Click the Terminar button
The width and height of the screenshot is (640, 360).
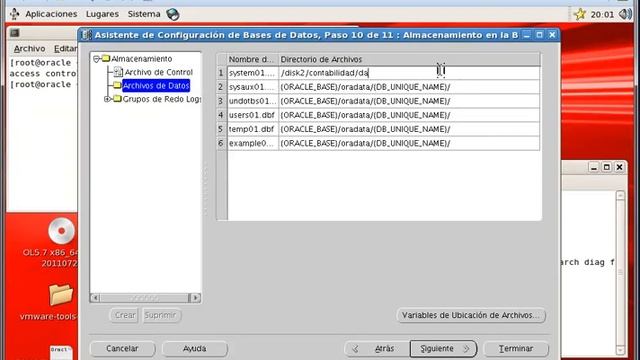click(516, 349)
